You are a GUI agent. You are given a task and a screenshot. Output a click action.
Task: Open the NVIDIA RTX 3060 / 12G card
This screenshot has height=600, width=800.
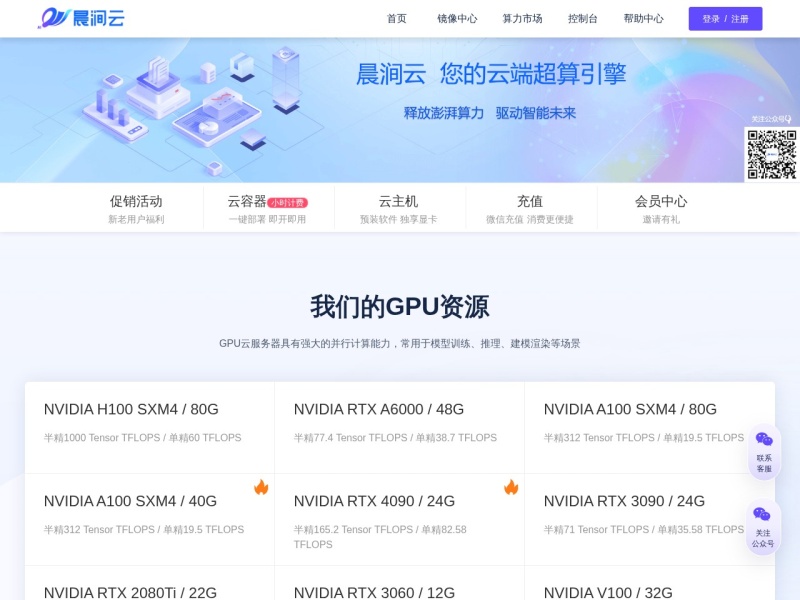click(x=399, y=583)
